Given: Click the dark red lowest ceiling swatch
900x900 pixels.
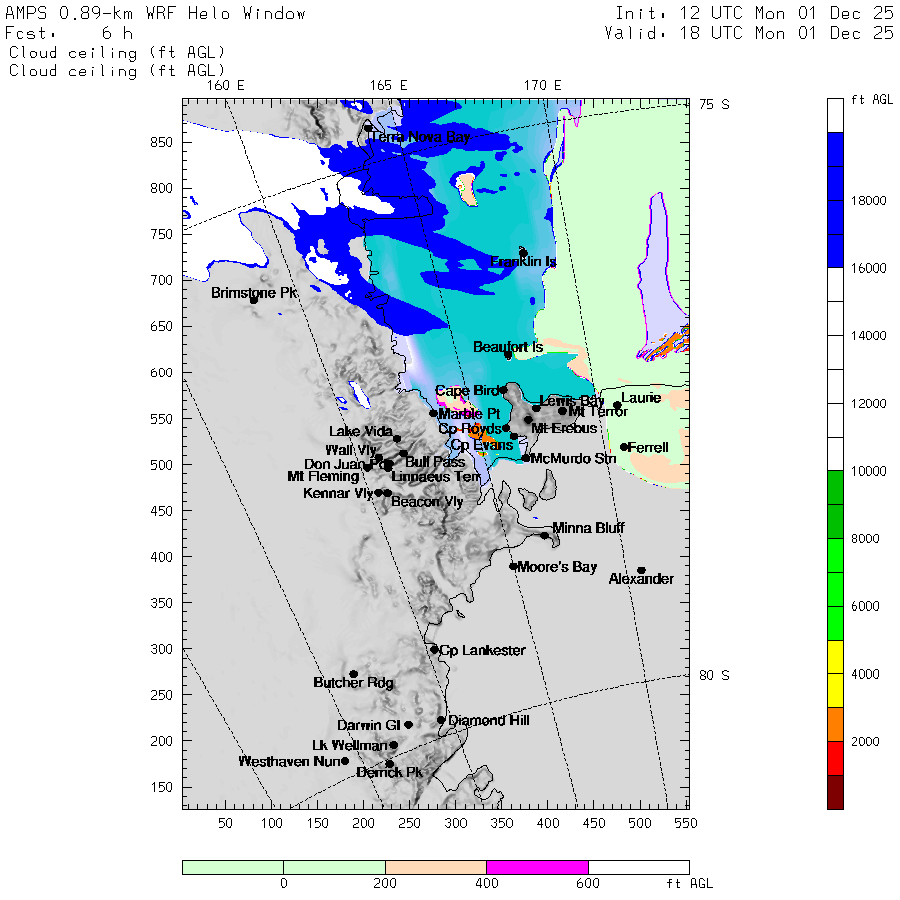Looking at the screenshot, I should [835, 792].
